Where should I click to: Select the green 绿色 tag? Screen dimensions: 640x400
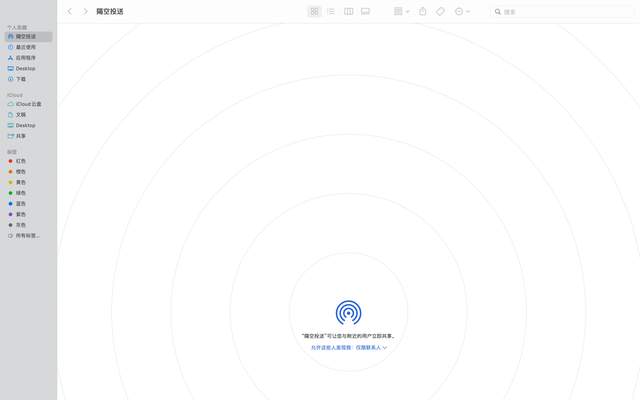pos(29,193)
